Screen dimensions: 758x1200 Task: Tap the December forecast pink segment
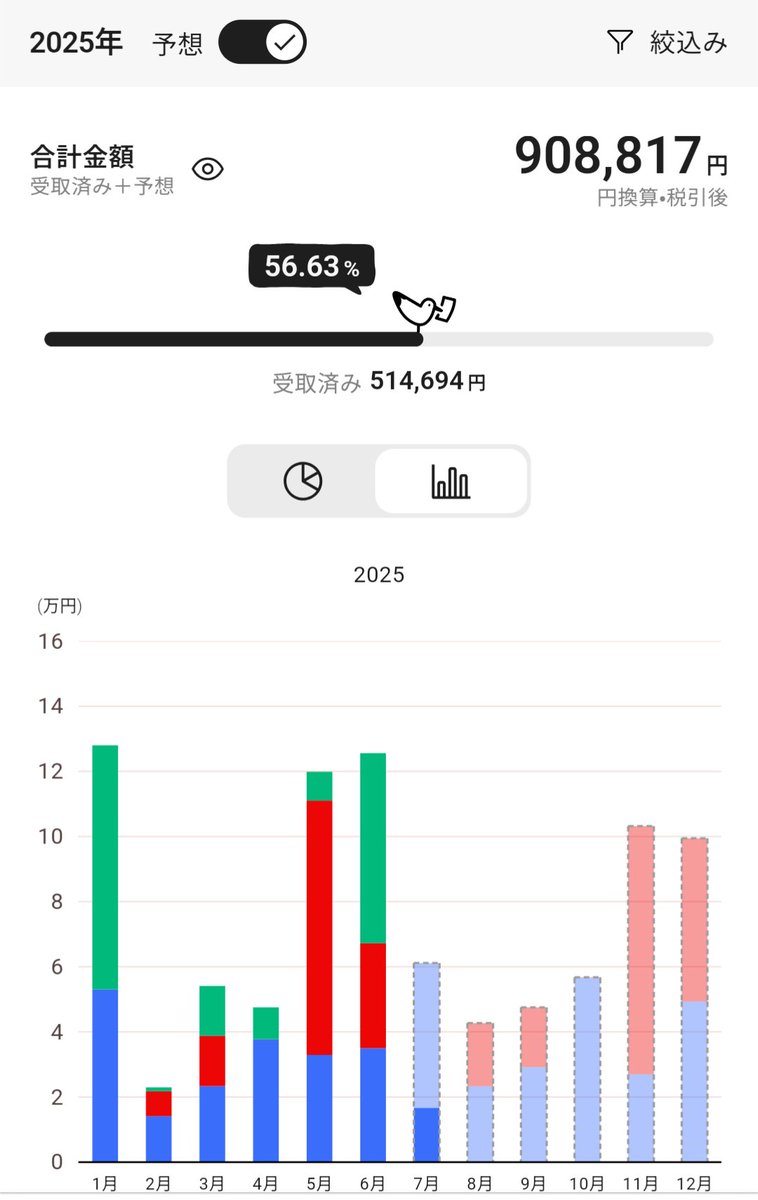point(693,920)
